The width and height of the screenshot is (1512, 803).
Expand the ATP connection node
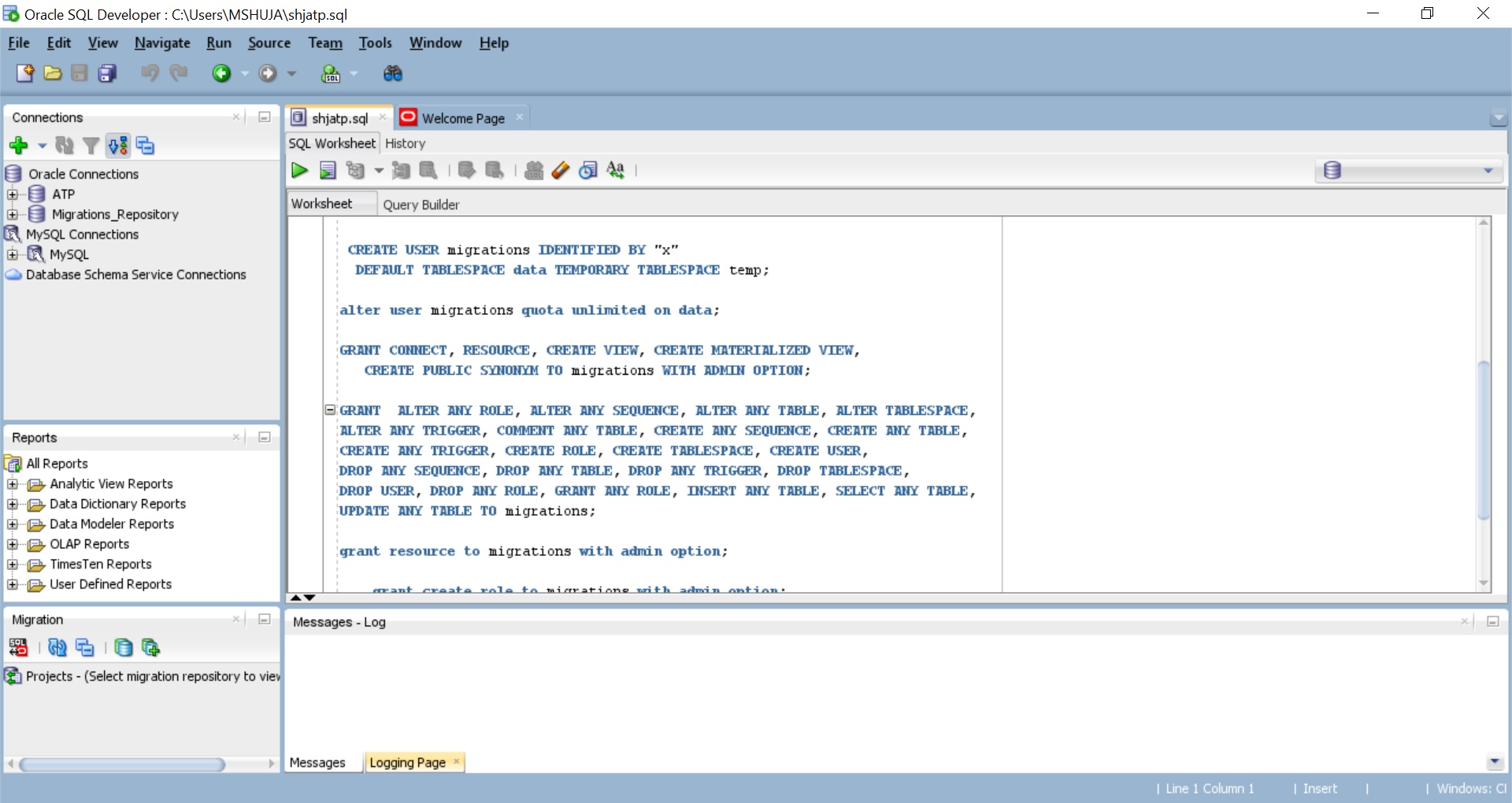click(13, 194)
